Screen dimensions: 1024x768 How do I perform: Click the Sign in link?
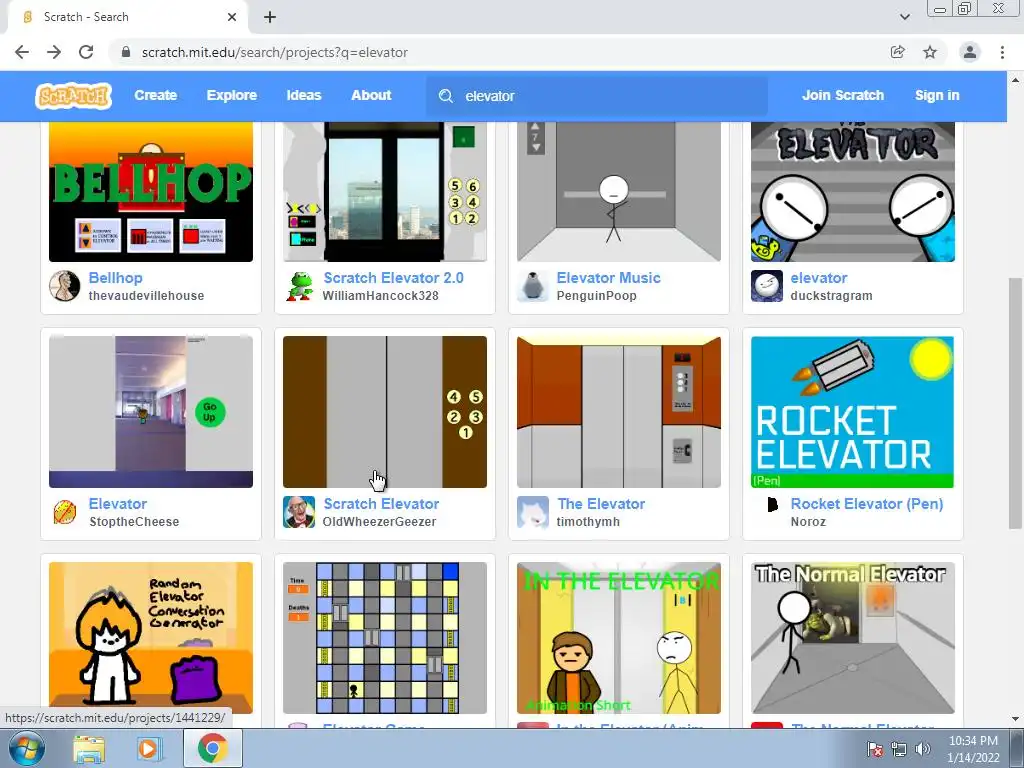(937, 95)
